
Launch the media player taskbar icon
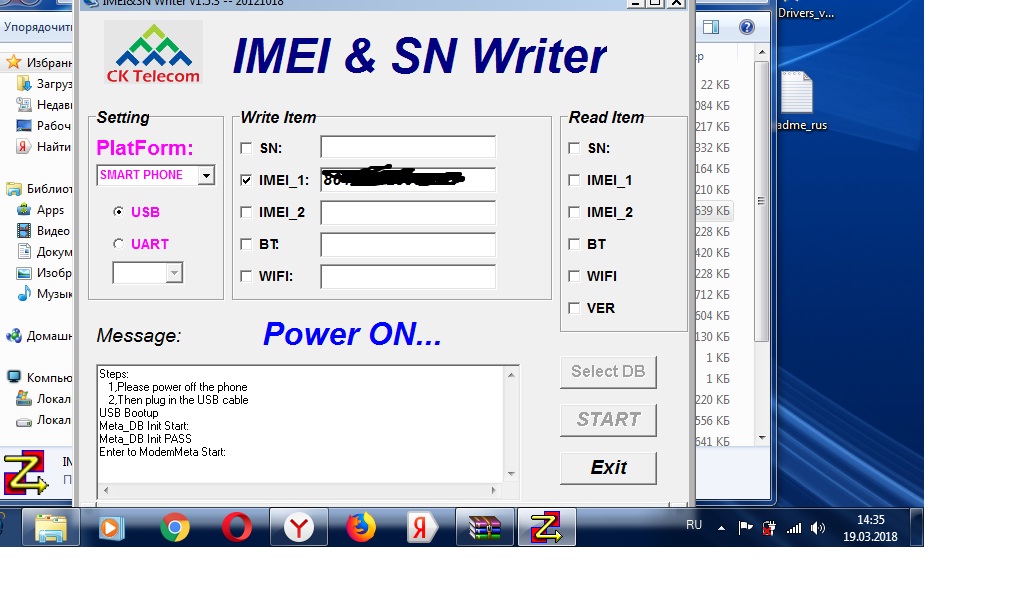coord(112,528)
